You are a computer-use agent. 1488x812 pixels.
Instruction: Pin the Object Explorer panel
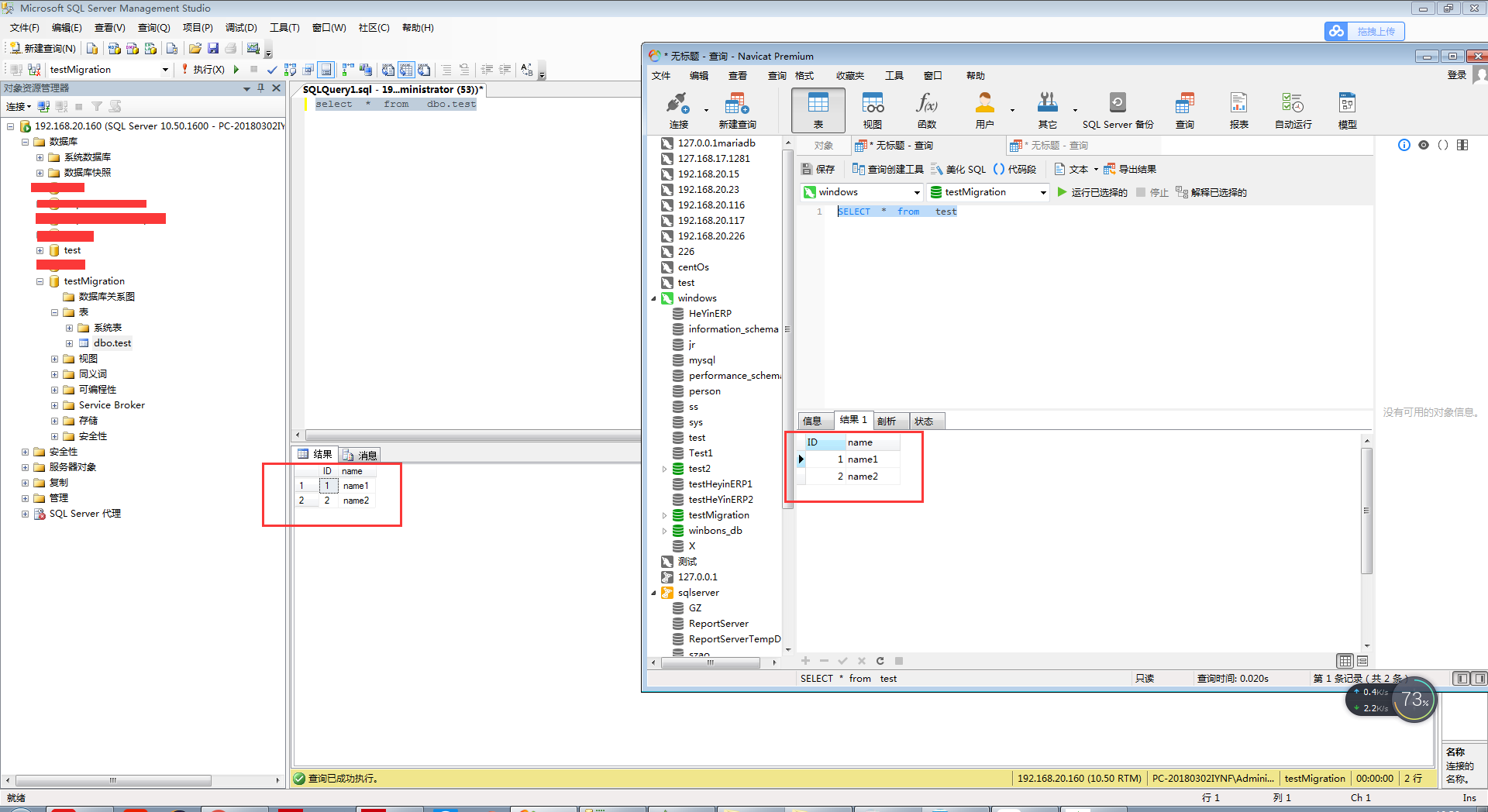(x=261, y=88)
